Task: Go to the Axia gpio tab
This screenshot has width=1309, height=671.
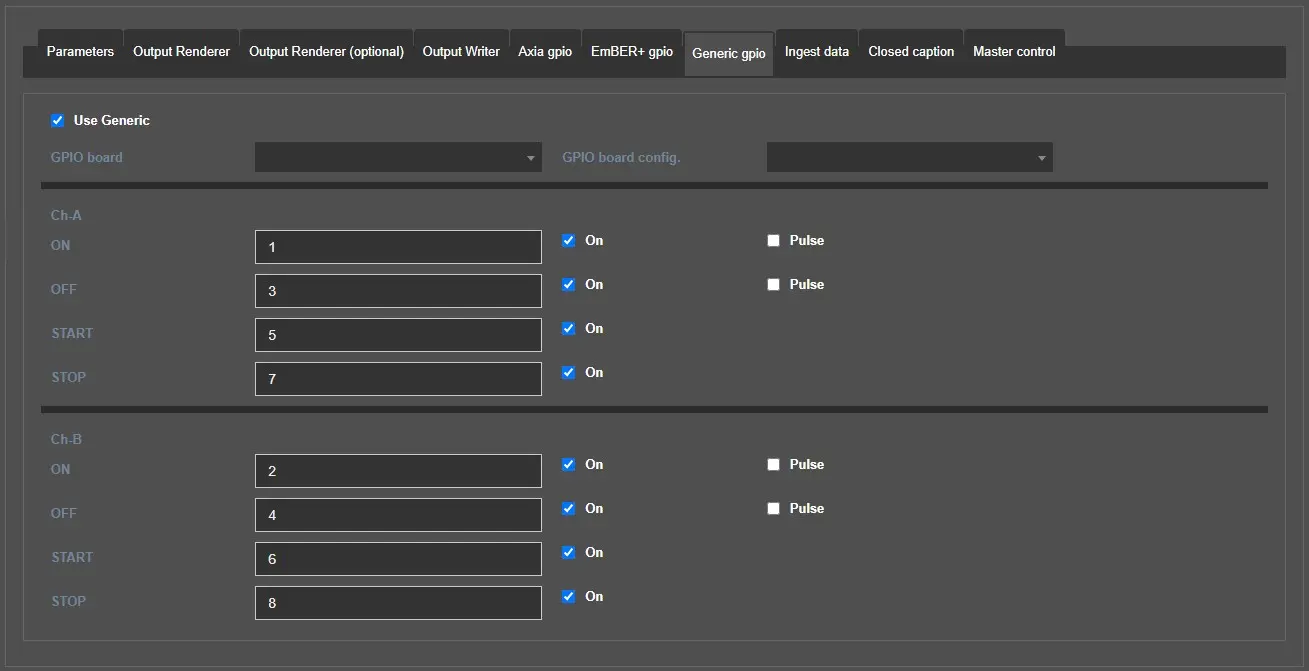Action: coord(545,52)
